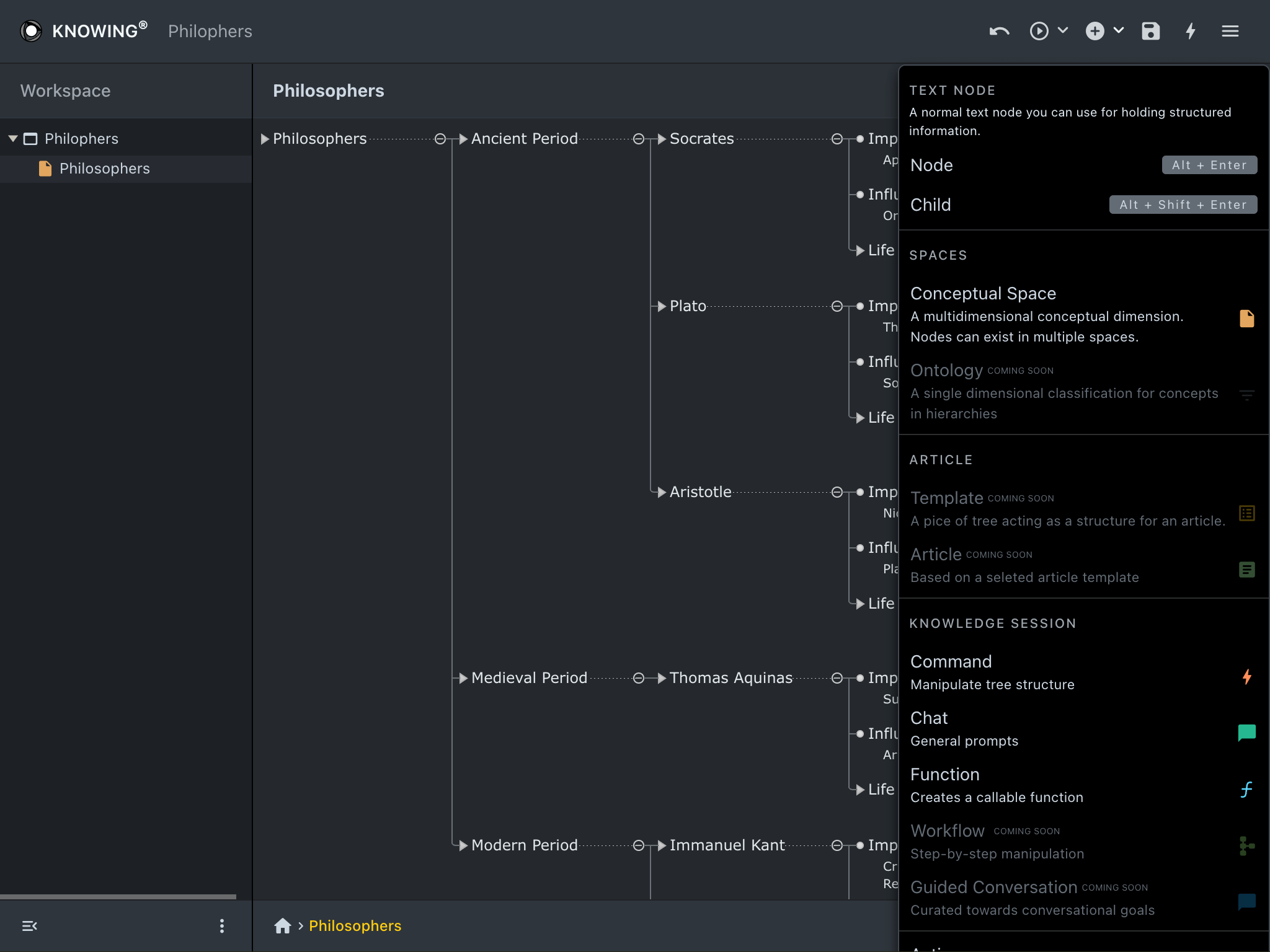1270x952 pixels.
Task: Click the play circle icon
Action: pos(1039,31)
